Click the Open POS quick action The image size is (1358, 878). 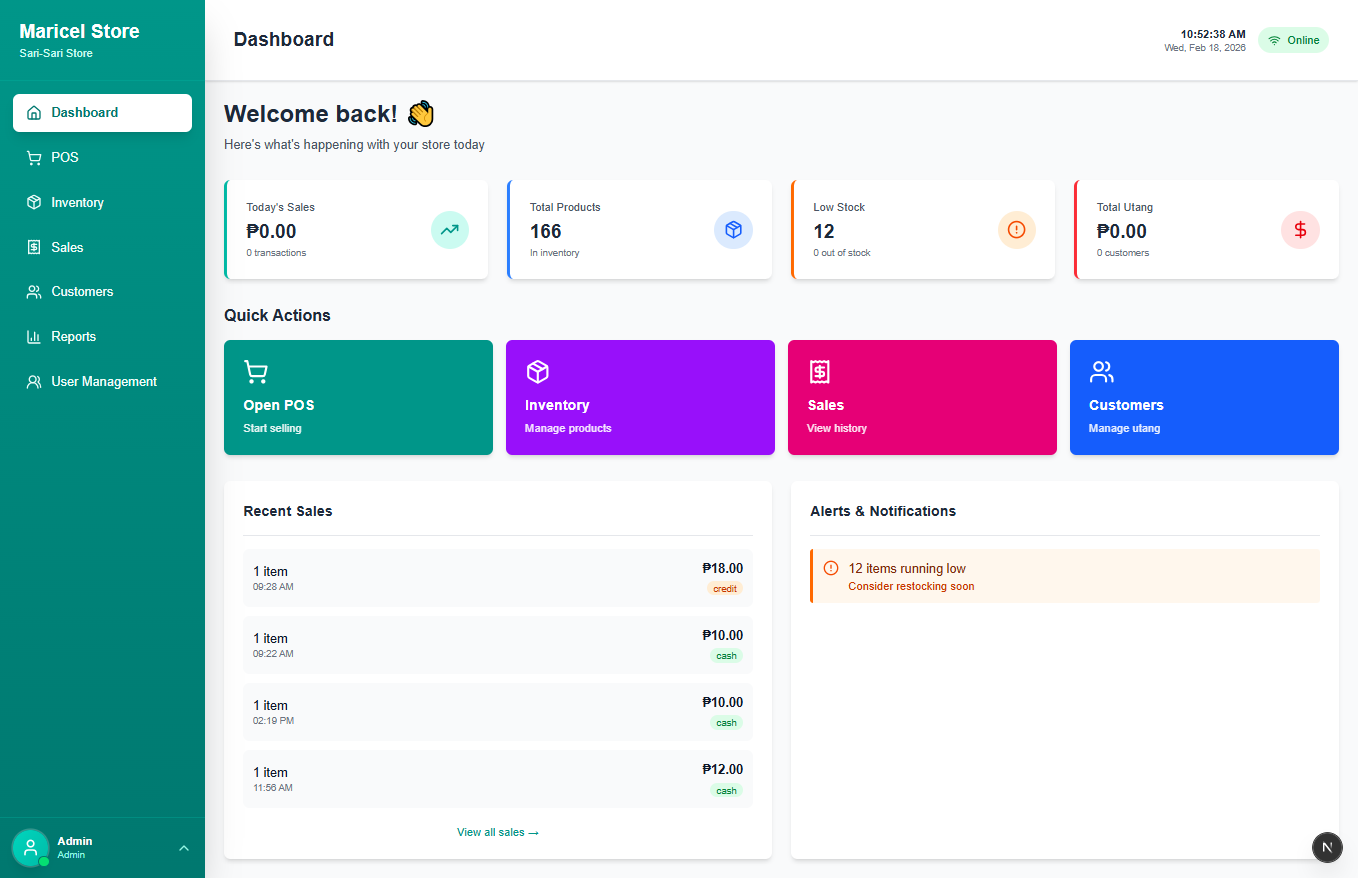click(358, 398)
